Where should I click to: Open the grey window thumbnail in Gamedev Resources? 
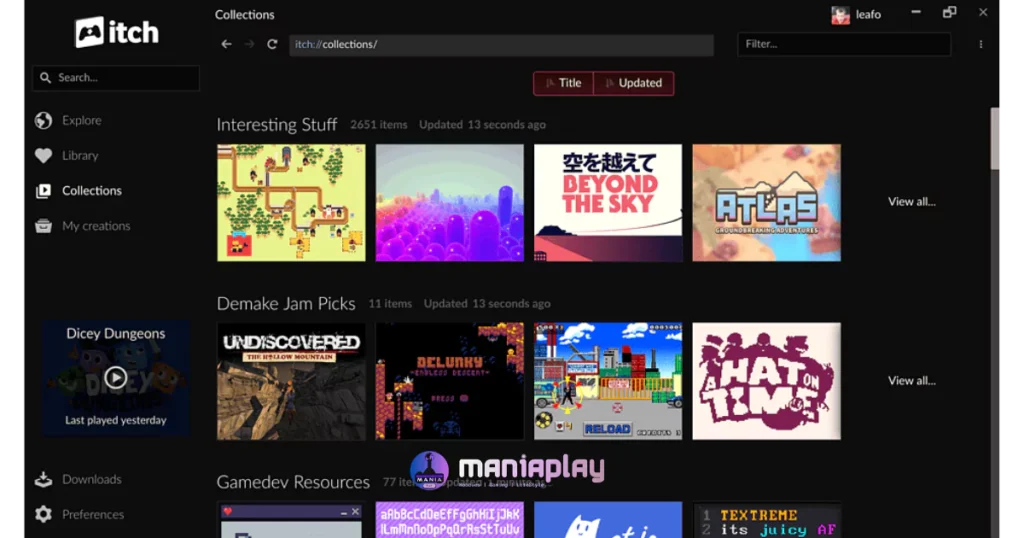[291, 520]
